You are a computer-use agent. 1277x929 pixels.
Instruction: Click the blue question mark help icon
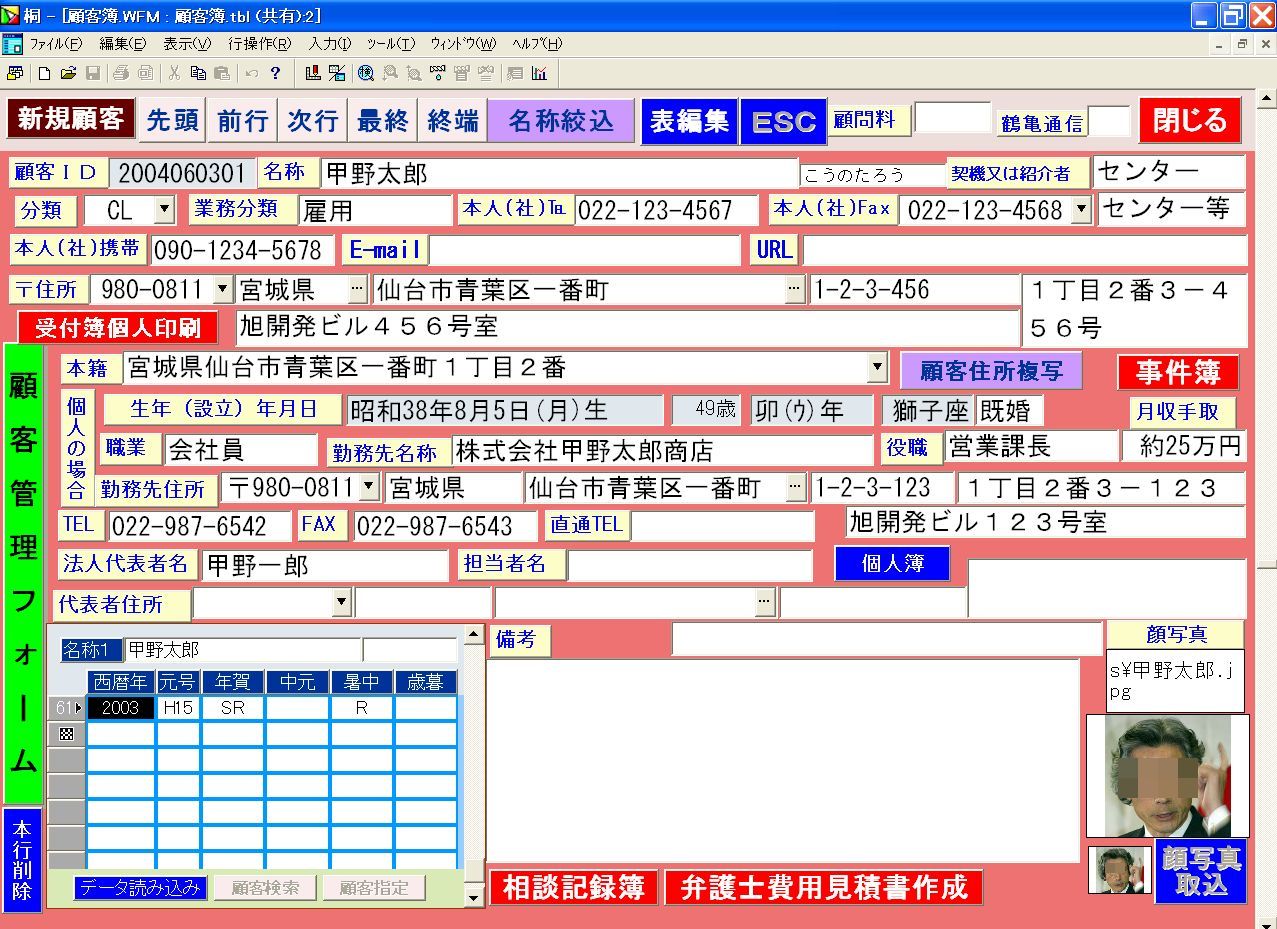tap(275, 73)
